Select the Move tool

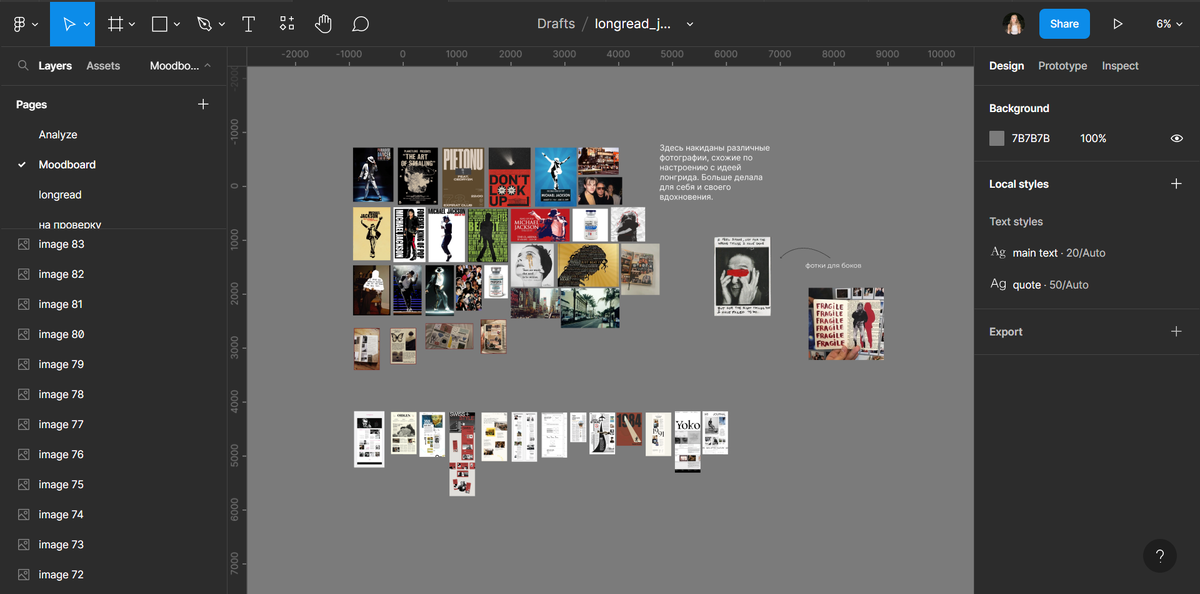click(x=70, y=23)
